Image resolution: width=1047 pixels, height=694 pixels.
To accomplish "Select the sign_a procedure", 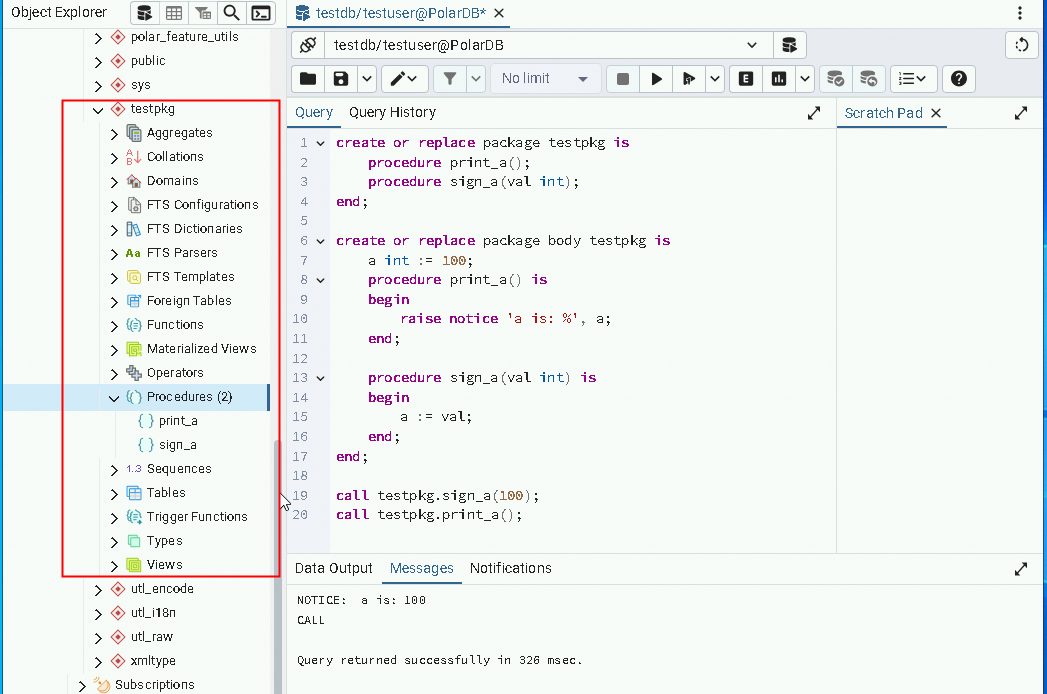I will tap(177, 445).
